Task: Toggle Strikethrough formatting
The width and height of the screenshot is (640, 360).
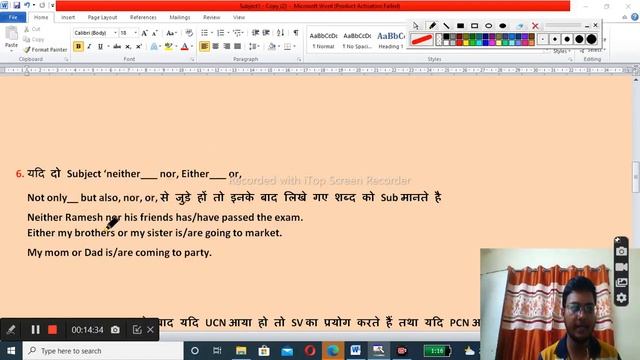Action: [x=117, y=47]
